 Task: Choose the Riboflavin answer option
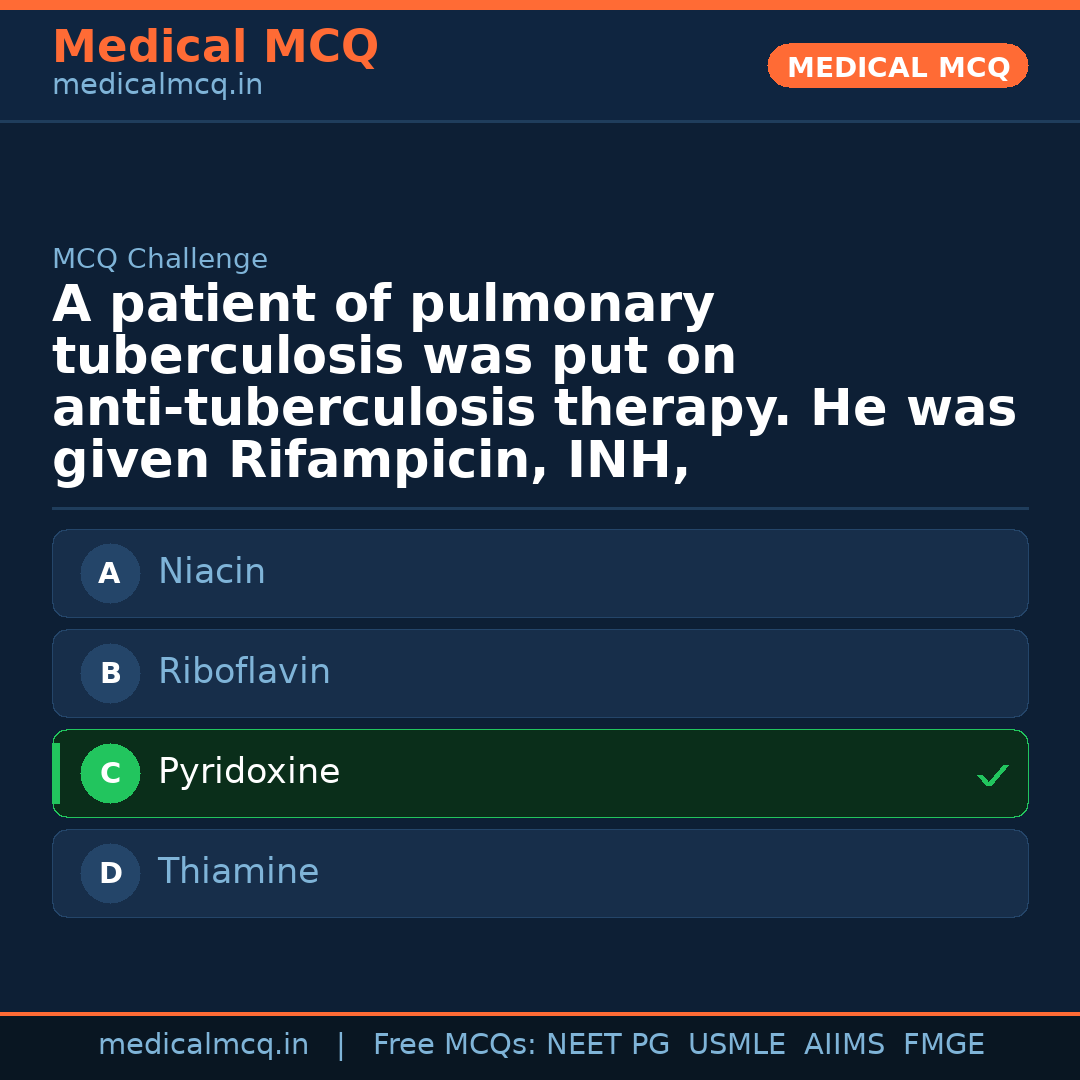pos(540,673)
